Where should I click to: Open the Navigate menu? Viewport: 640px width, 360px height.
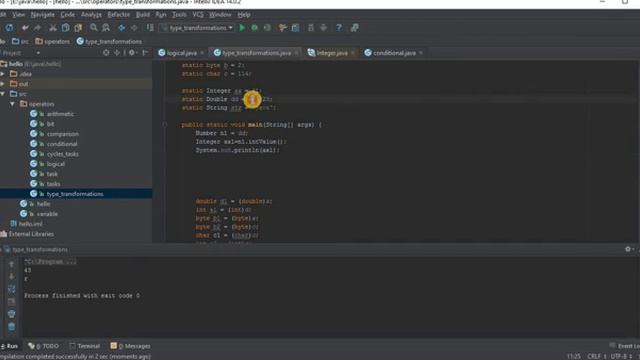tap(42, 15)
